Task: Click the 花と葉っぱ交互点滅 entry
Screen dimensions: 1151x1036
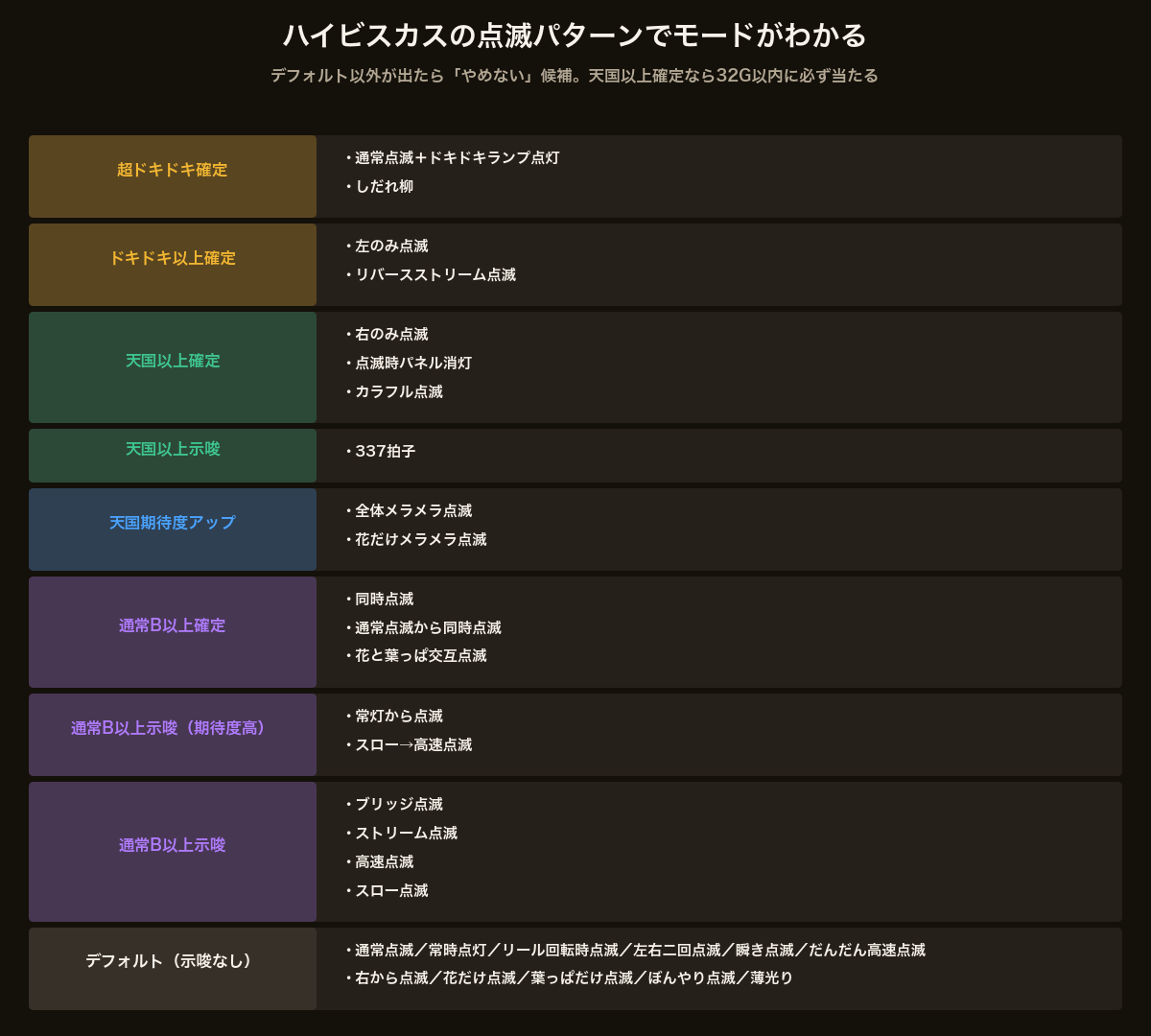Action: [x=416, y=656]
